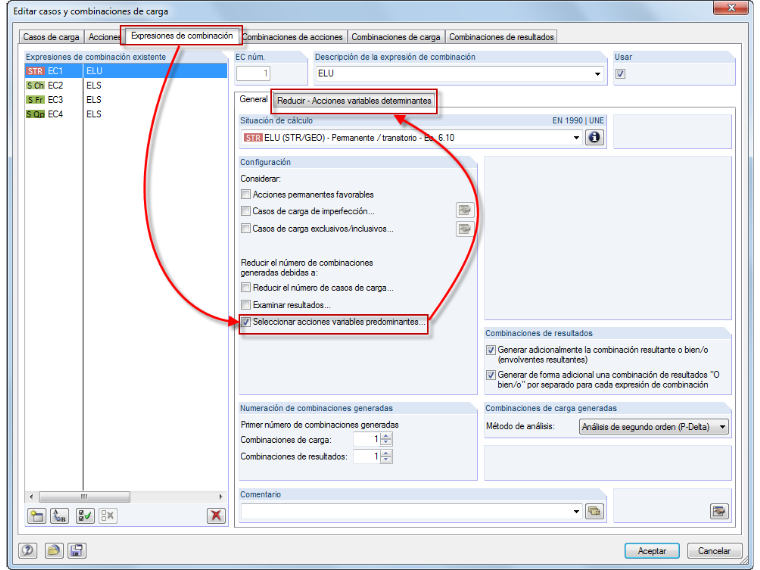Select the EC2 ELS row

point(126,85)
